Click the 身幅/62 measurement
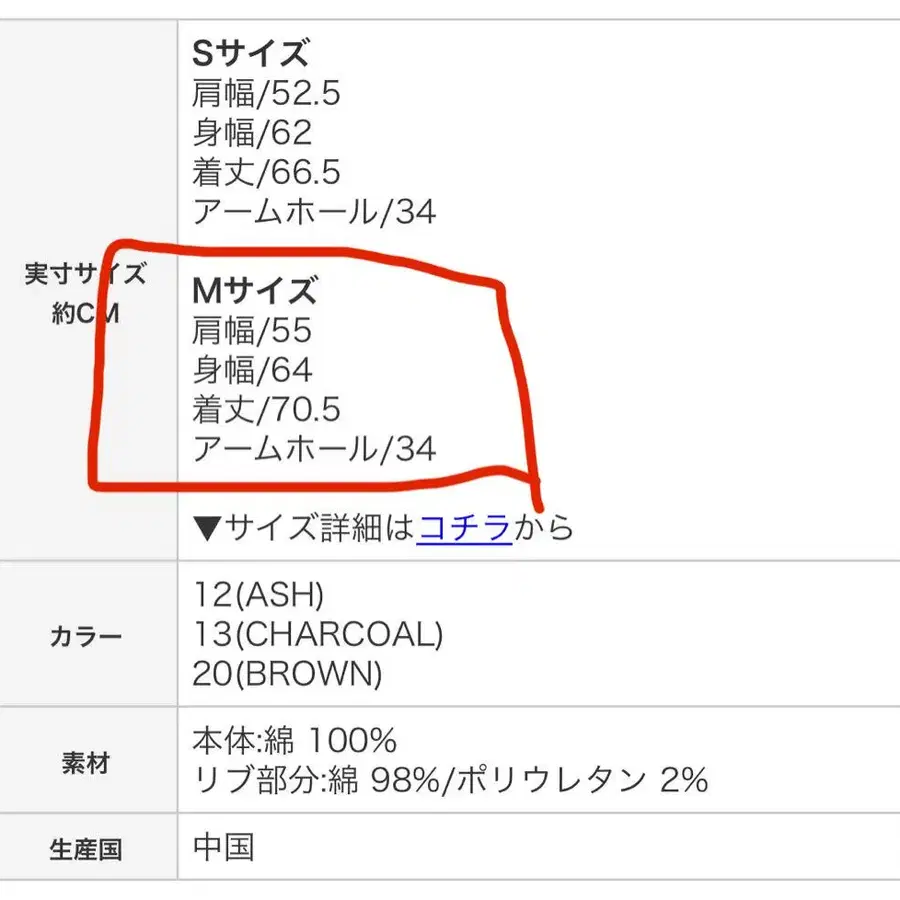The width and height of the screenshot is (900, 900). (x=252, y=133)
